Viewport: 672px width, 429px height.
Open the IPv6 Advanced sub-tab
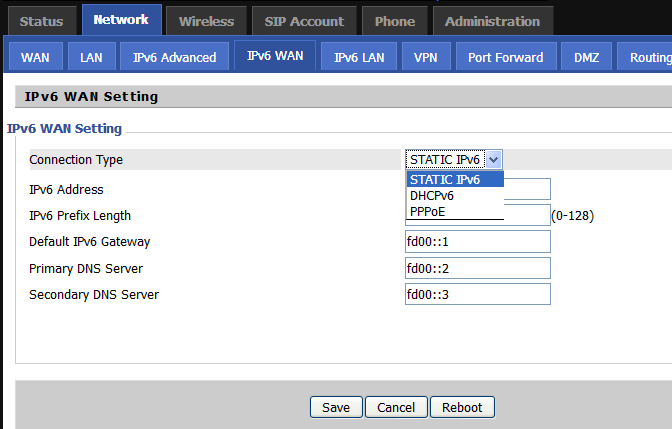click(174, 57)
